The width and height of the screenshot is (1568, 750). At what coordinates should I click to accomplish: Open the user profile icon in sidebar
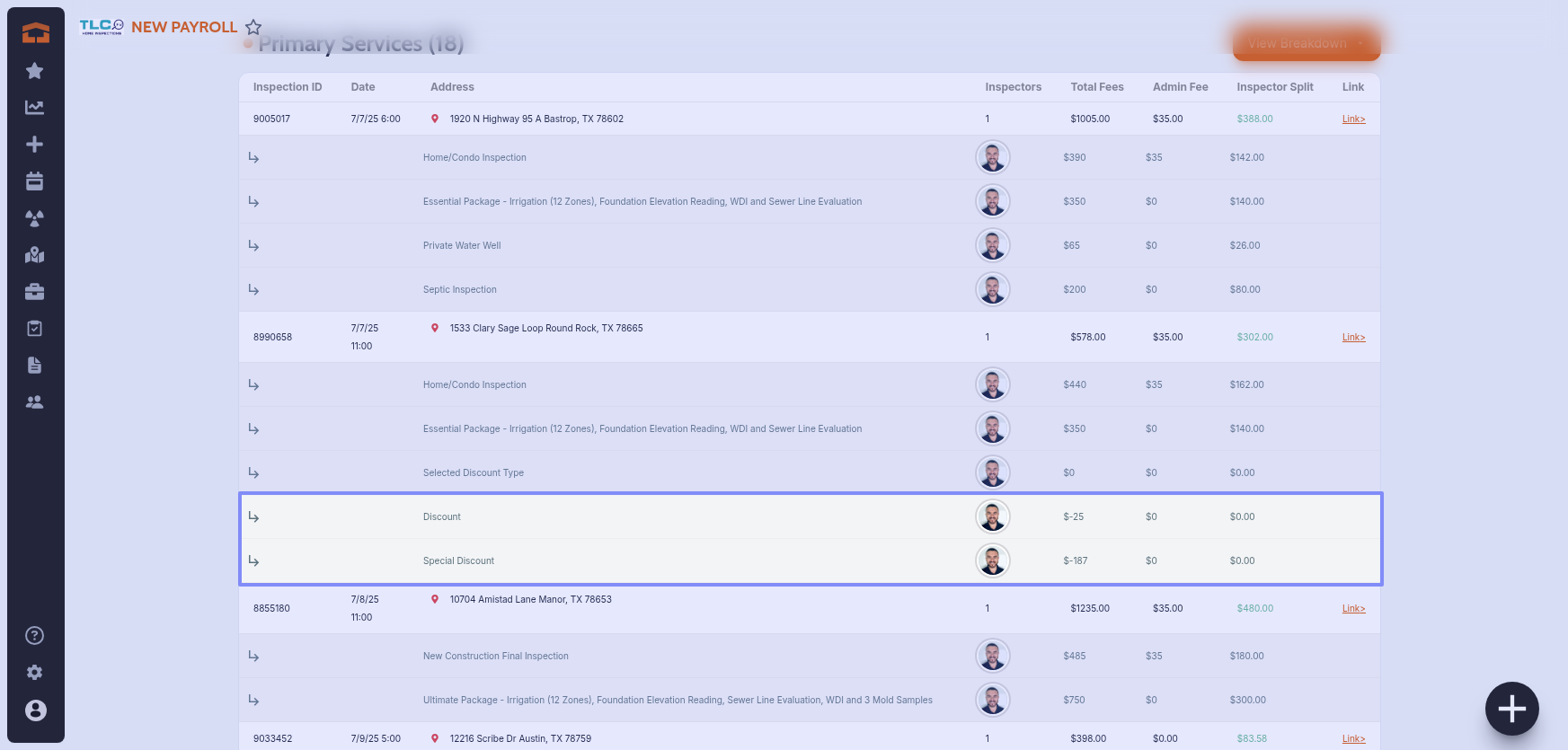(35, 710)
